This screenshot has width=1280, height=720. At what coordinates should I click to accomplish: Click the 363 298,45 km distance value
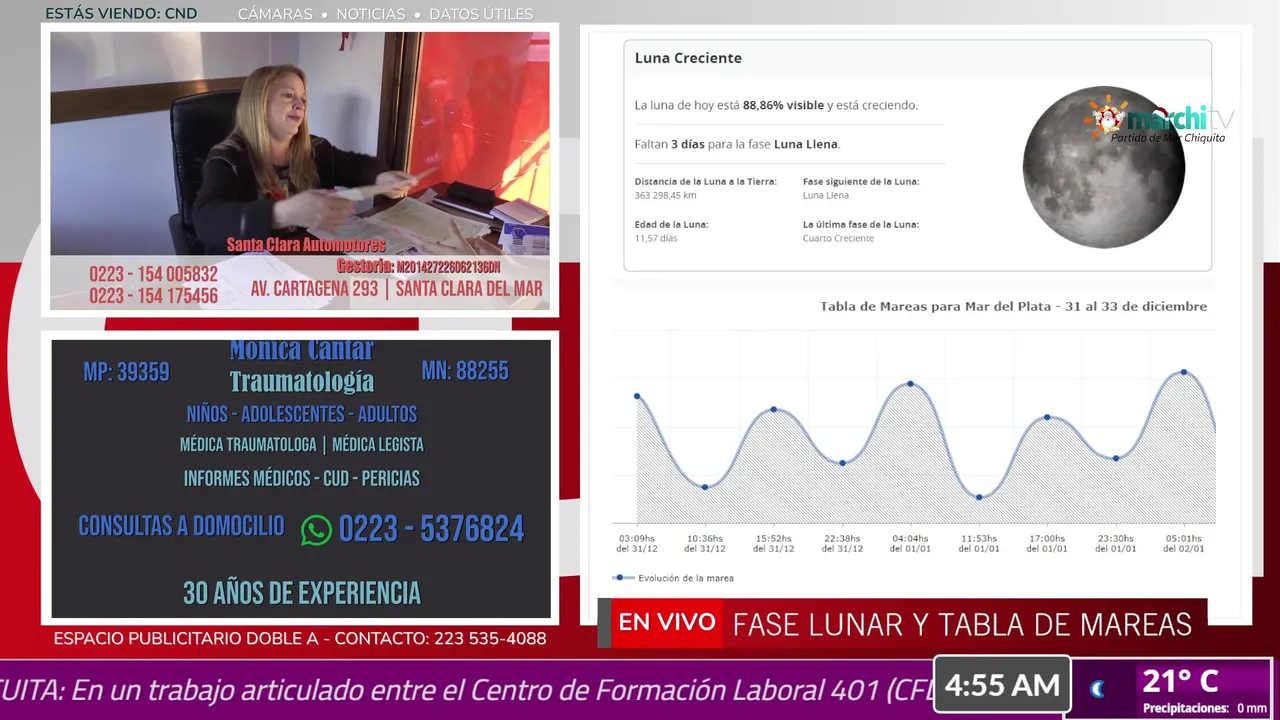tap(666, 195)
